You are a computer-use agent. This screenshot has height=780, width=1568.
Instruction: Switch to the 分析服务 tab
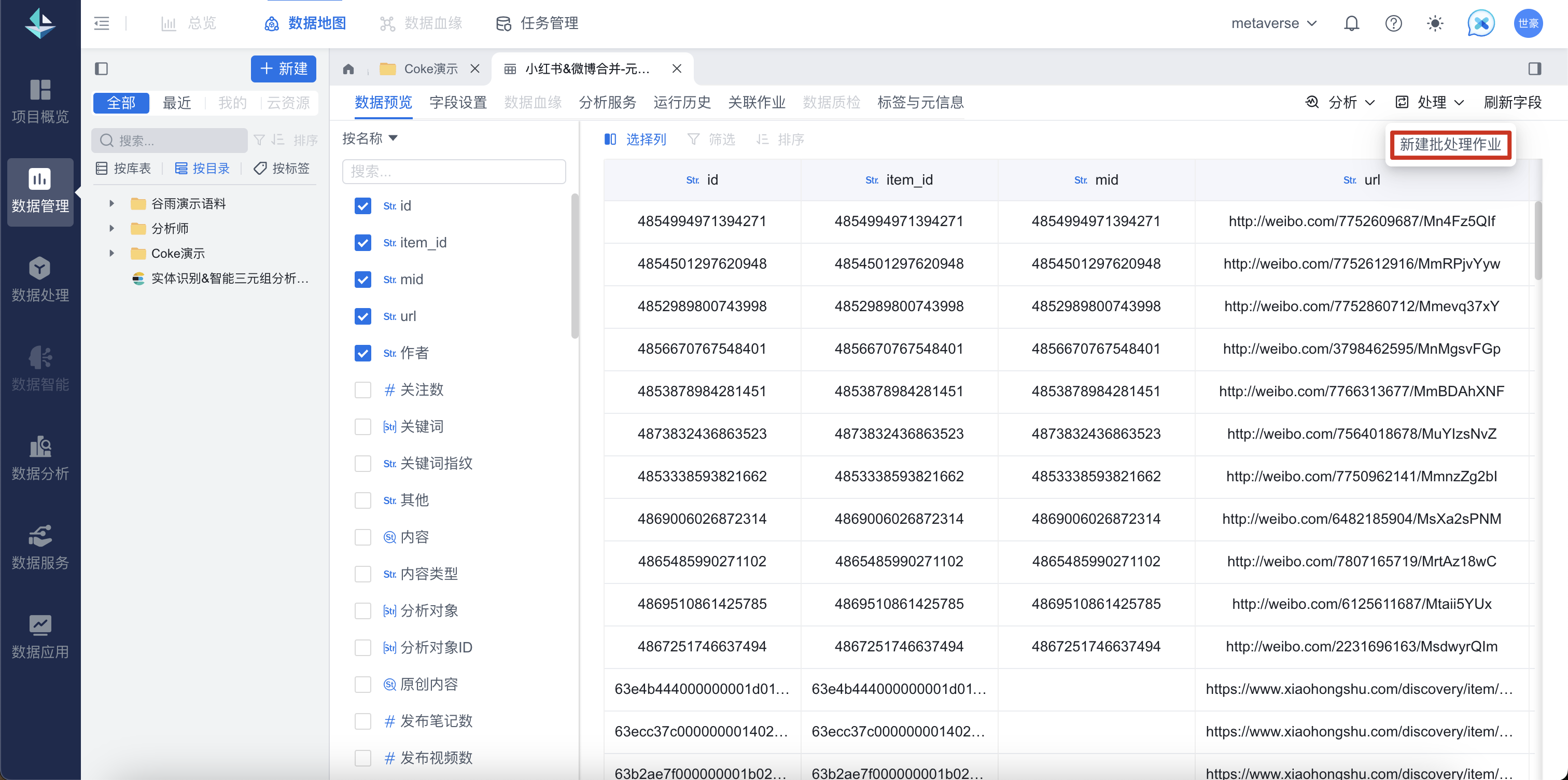pyautogui.click(x=608, y=102)
